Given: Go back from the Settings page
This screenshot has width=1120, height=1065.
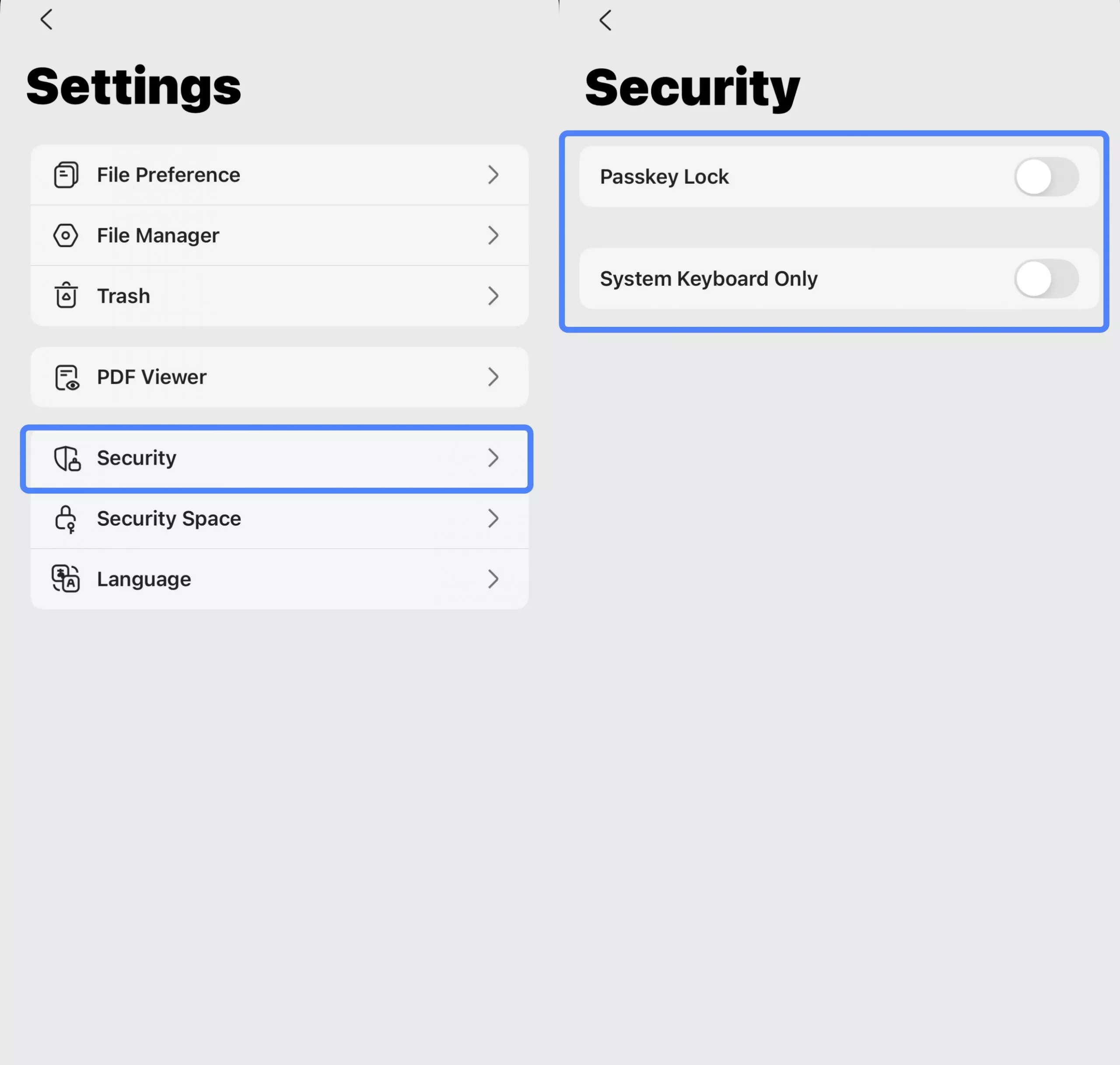Looking at the screenshot, I should pyautogui.click(x=46, y=19).
